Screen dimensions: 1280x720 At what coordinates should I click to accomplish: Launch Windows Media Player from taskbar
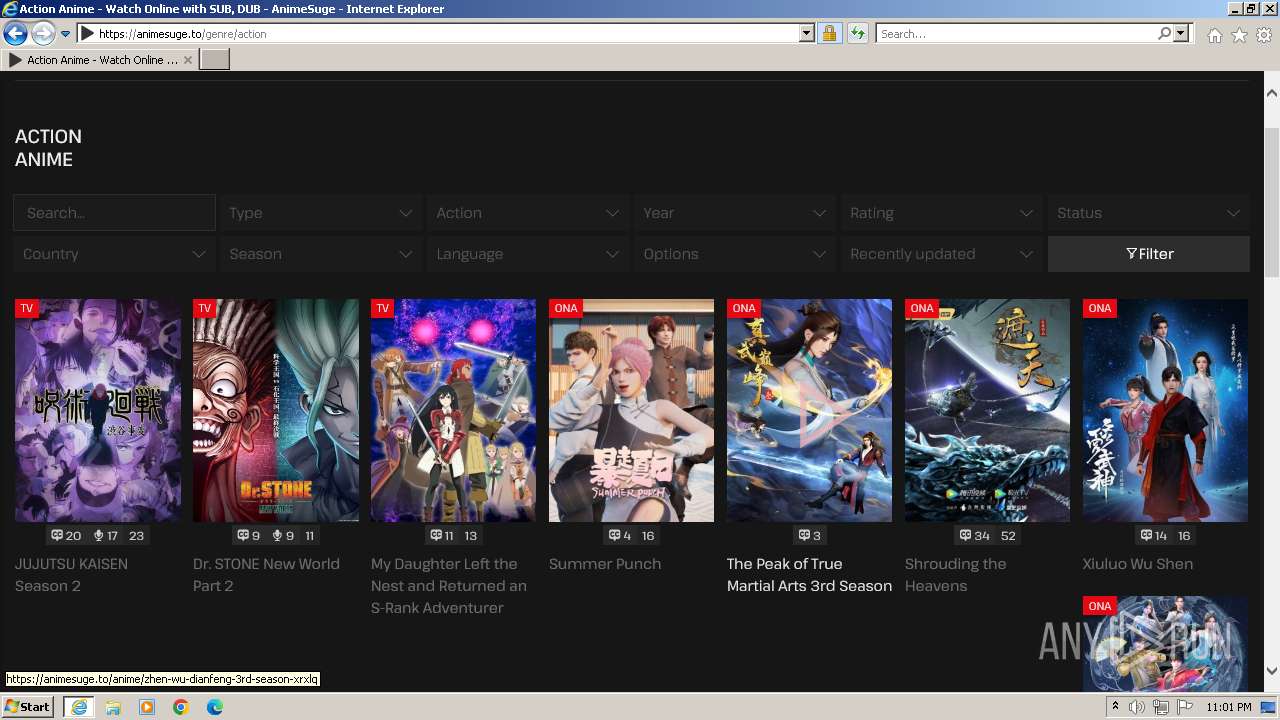(x=147, y=707)
